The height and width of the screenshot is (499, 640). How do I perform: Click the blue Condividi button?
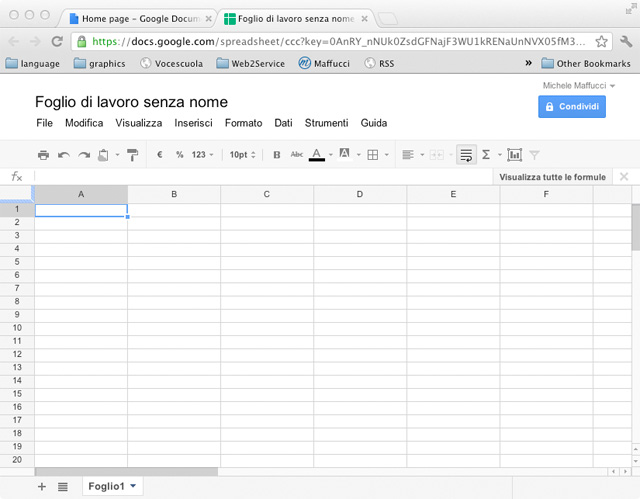pyautogui.click(x=572, y=106)
